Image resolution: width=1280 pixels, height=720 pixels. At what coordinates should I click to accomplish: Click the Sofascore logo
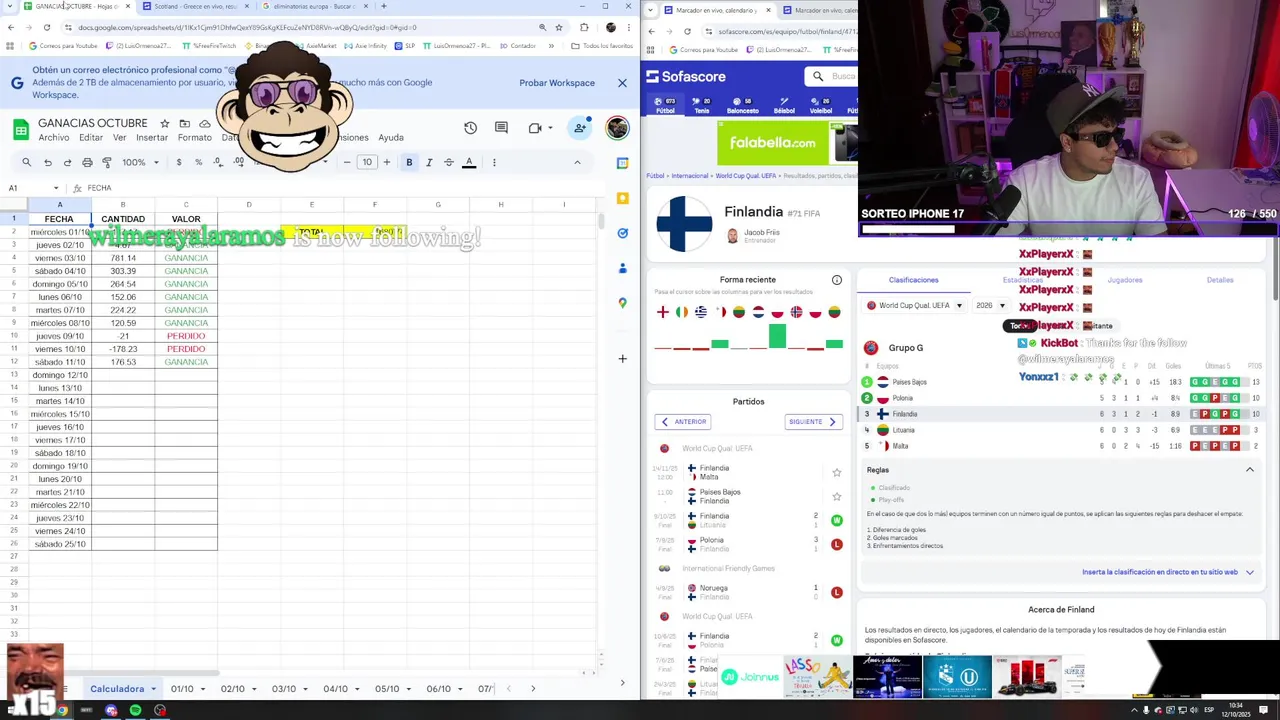[x=686, y=76]
